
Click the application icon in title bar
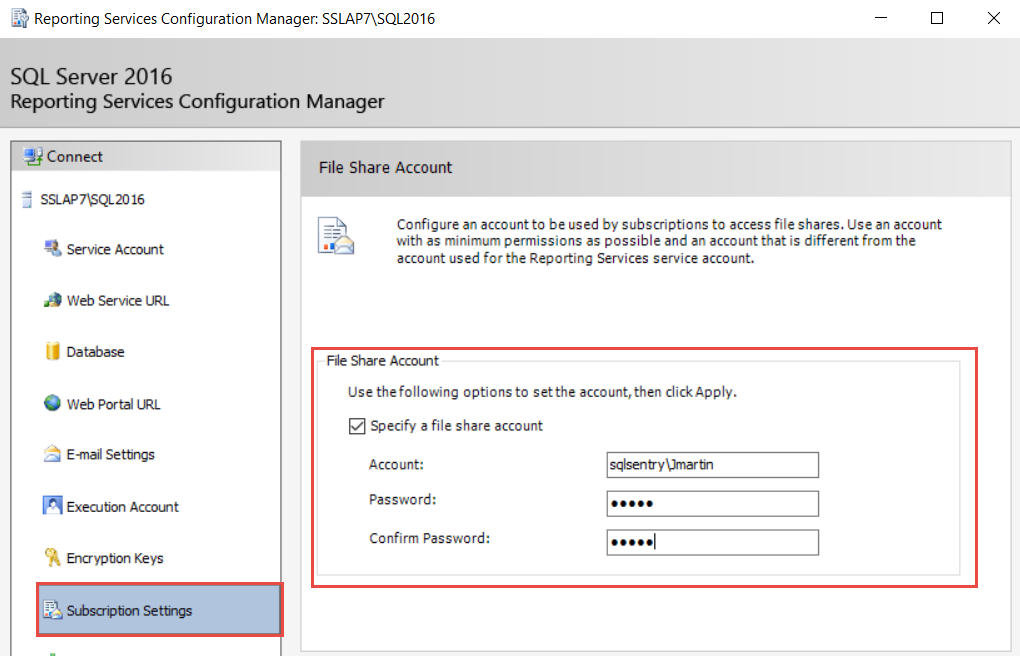coord(20,18)
